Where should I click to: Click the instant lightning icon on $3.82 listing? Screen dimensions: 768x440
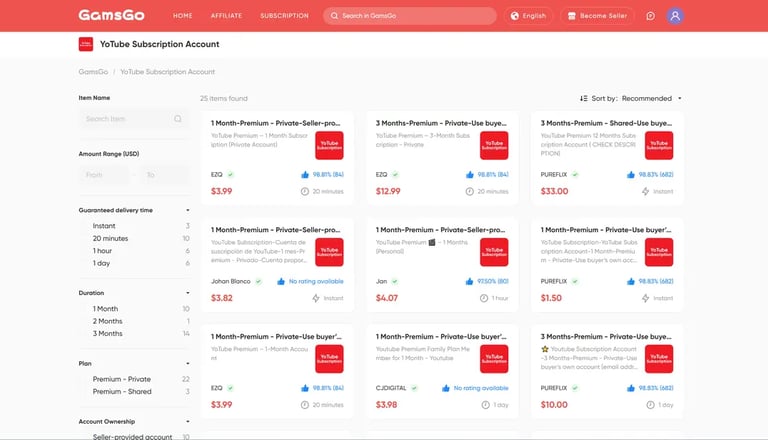316,298
